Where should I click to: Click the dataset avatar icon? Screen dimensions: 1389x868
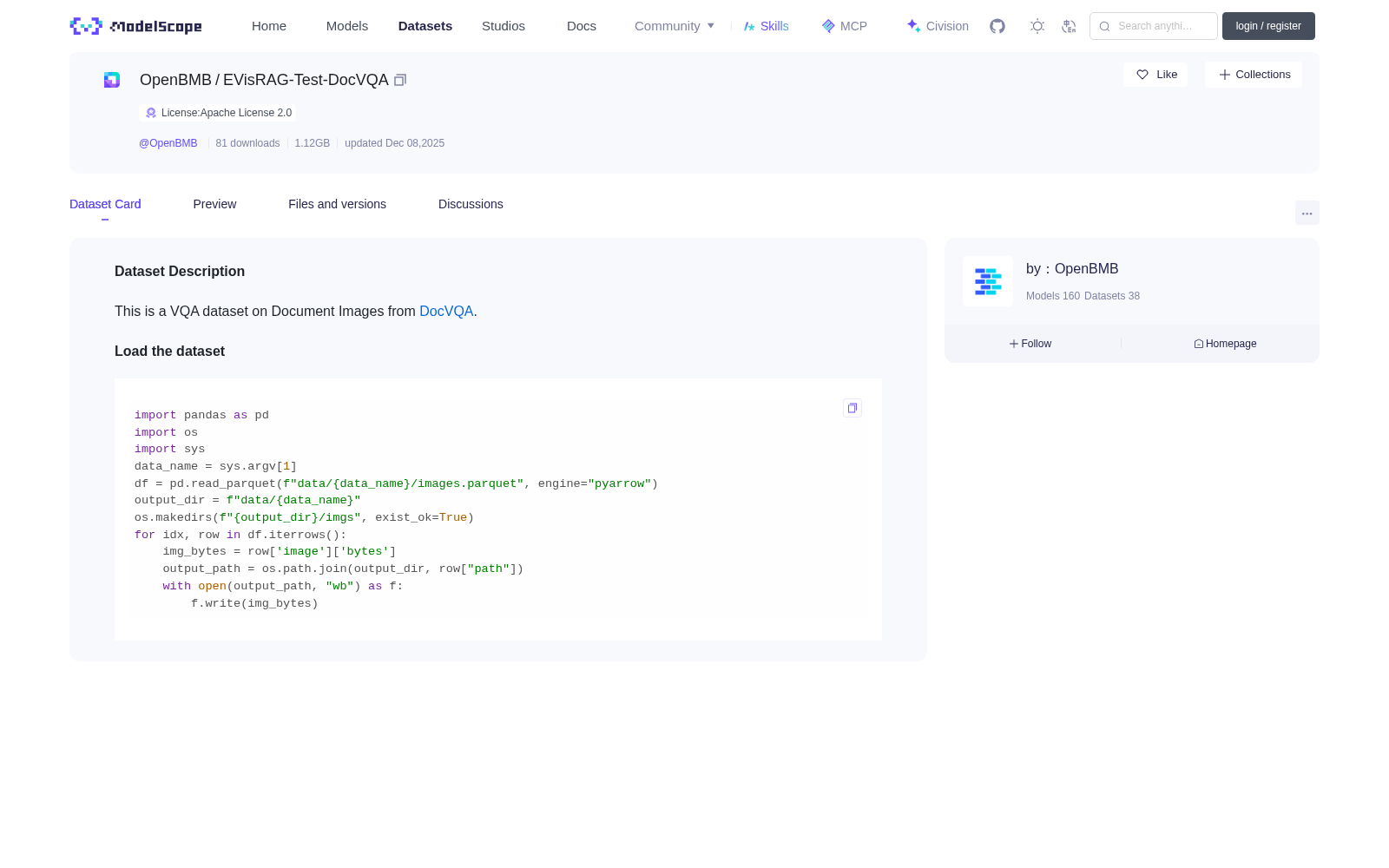pyautogui.click(x=112, y=80)
